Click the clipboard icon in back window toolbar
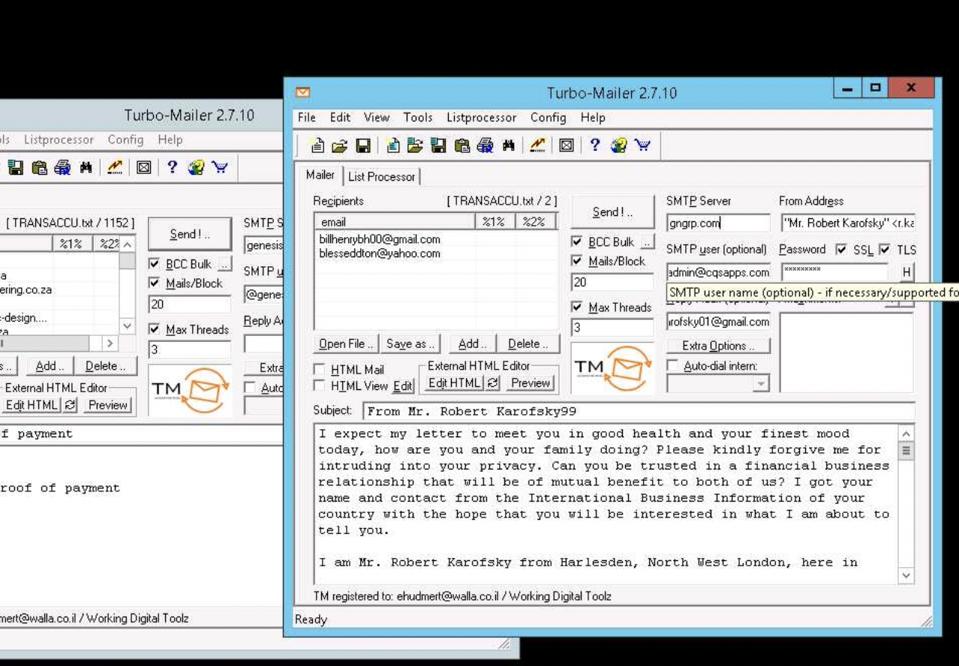 tap(40, 168)
